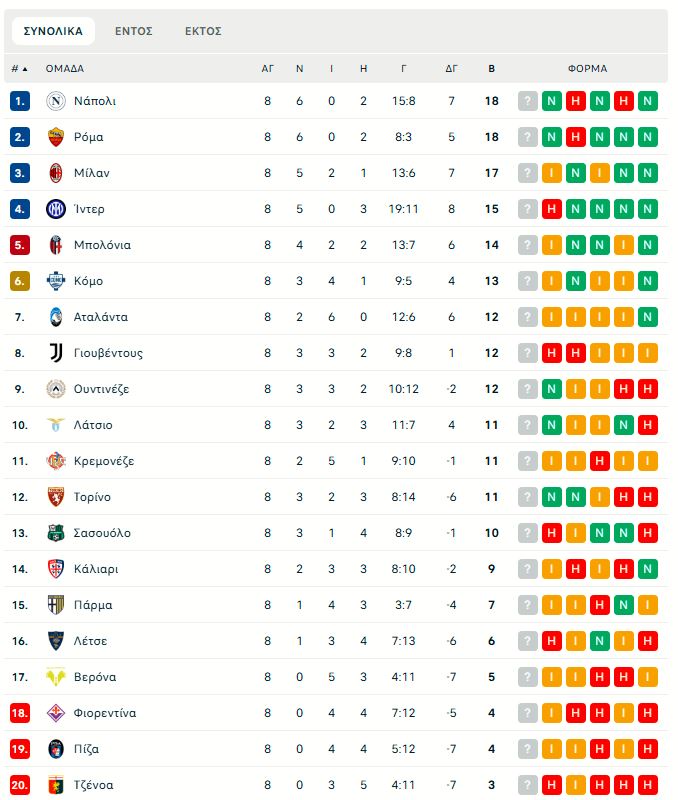
Task: Switch to the ΕΝΤΟΣ tab
Action: (133, 31)
